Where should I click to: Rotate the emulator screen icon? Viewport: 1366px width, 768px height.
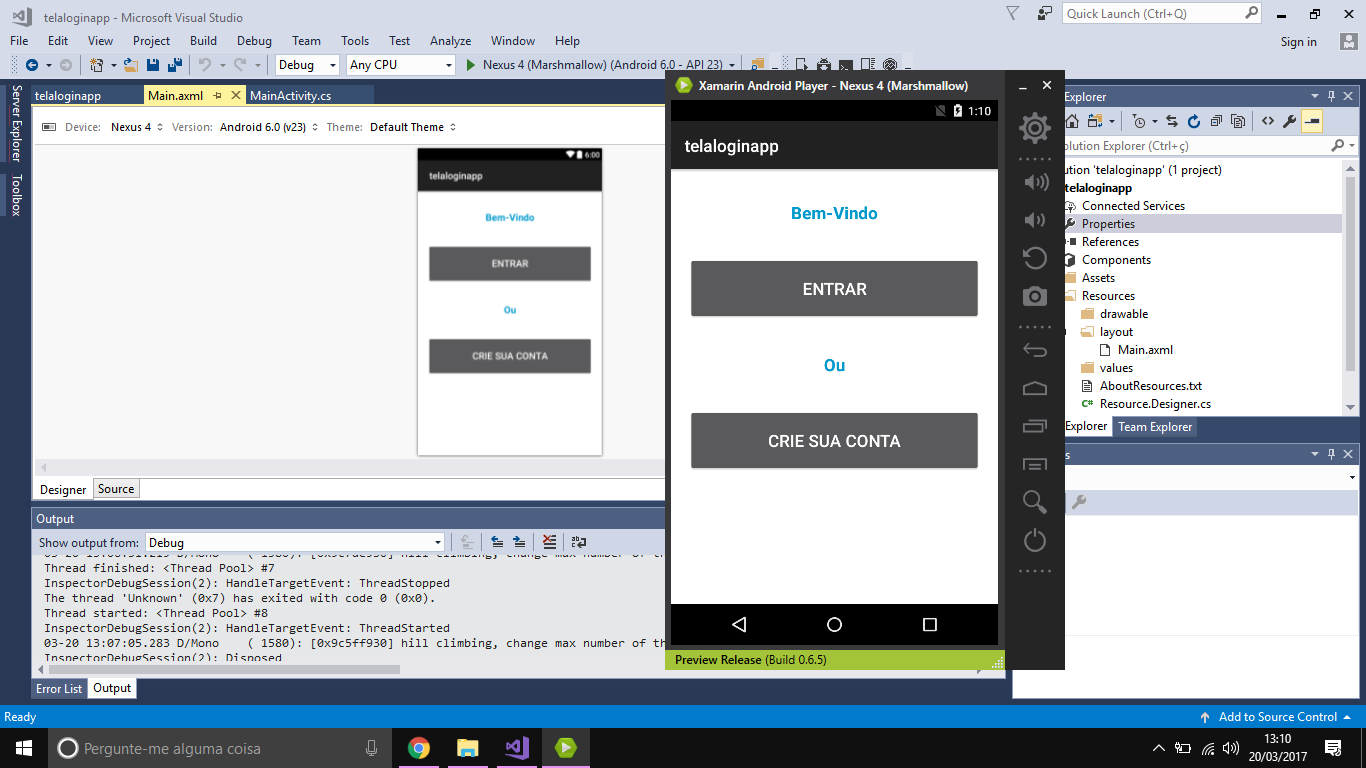pos(1035,258)
